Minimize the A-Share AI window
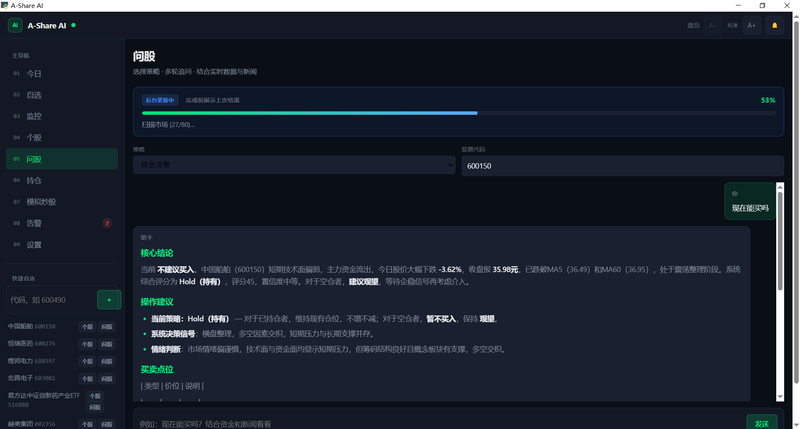This screenshot has height=429, width=800. coord(738,5)
